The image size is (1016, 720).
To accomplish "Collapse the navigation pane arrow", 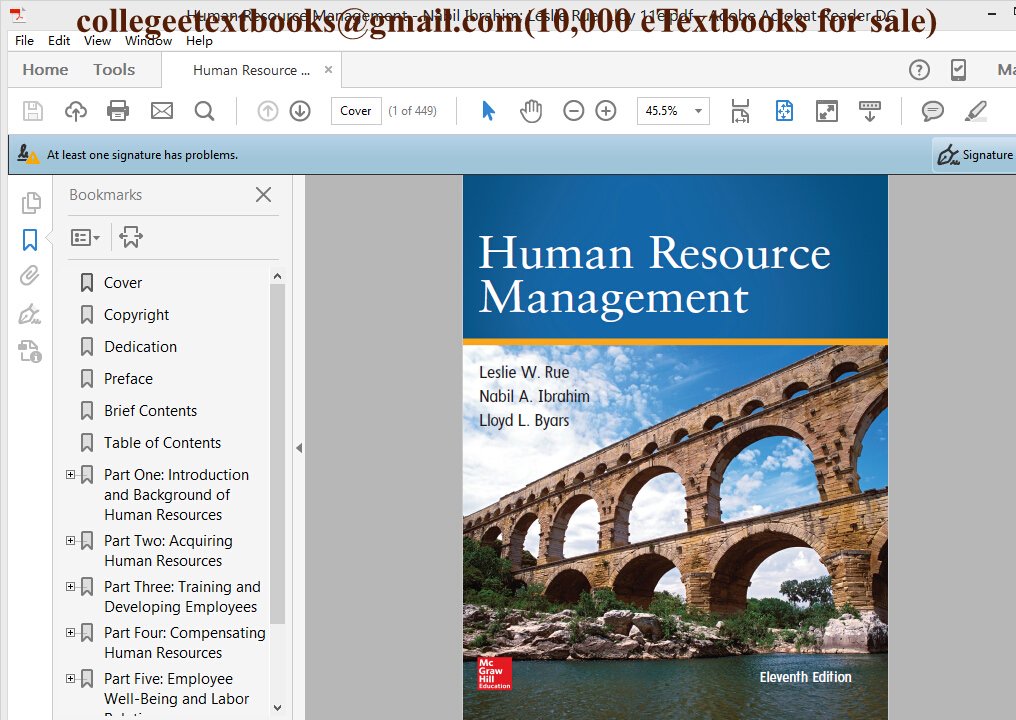I will 299,448.
